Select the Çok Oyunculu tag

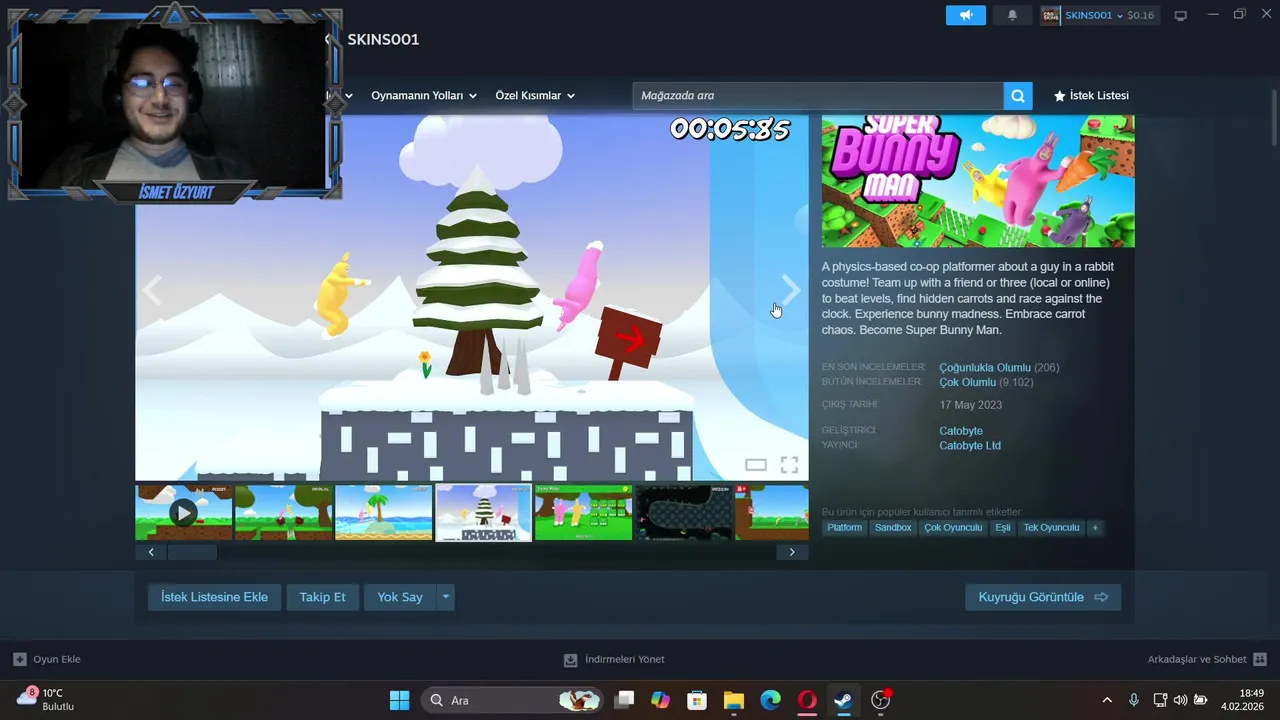[953, 527]
